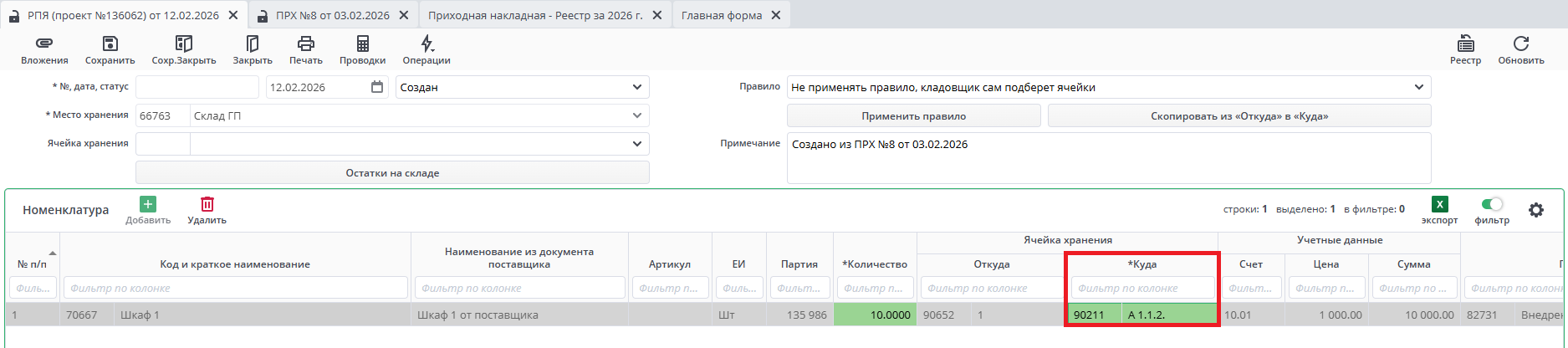Open table settings gear icon
This screenshot has width=1568, height=348.
[1536, 210]
